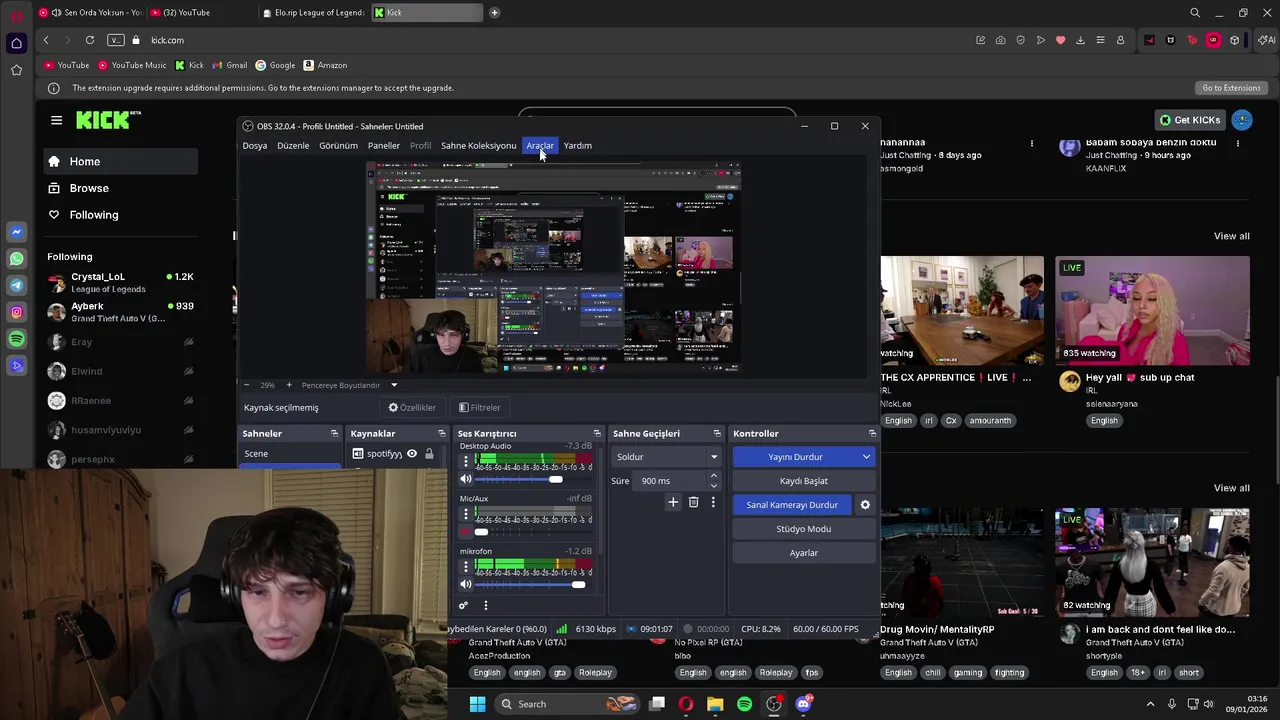Open Telegram in the browser sidebar
Screen dimensions: 1280x720
(x=16, y=286)
